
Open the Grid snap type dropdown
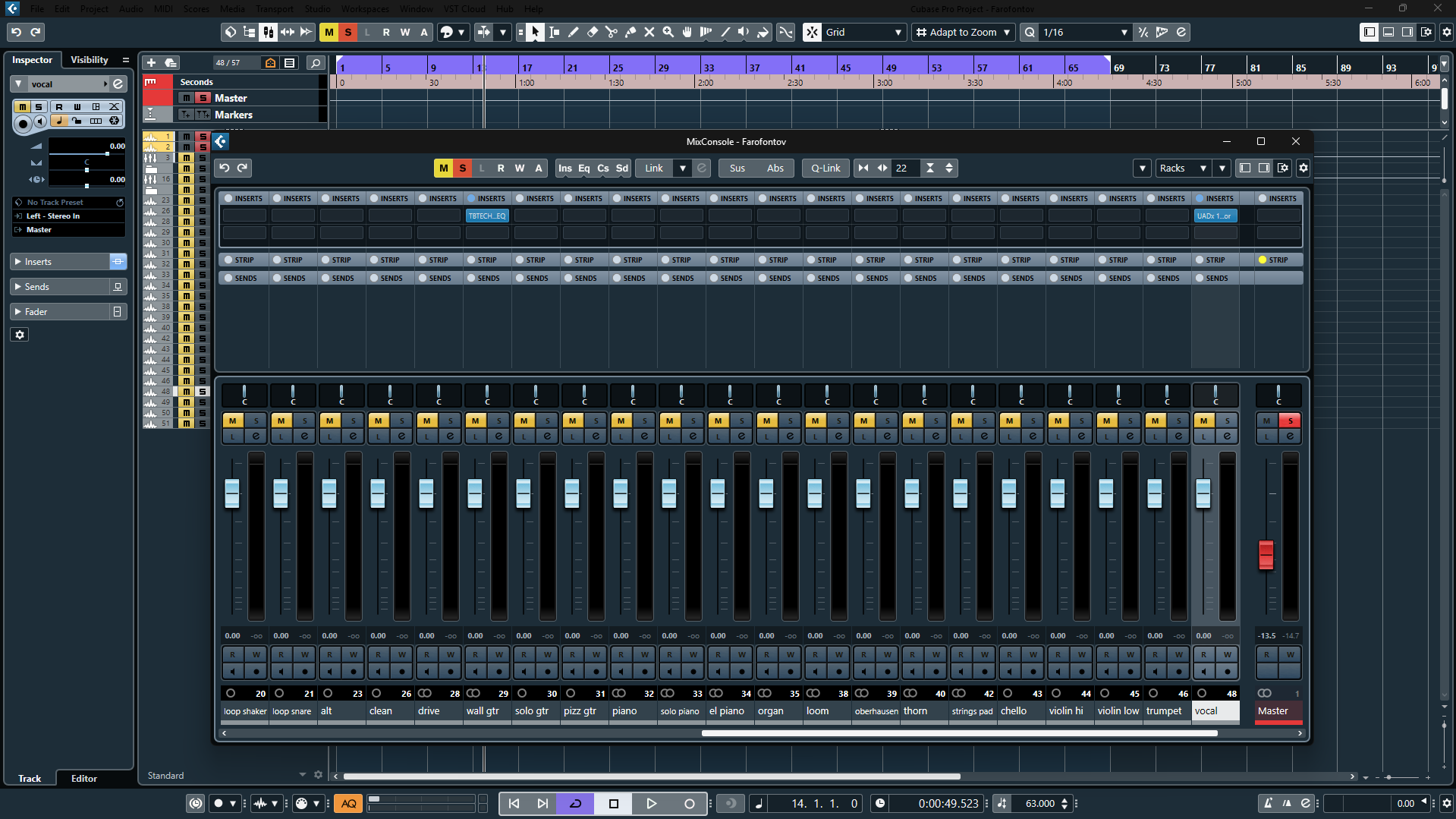tap(864, 32)
